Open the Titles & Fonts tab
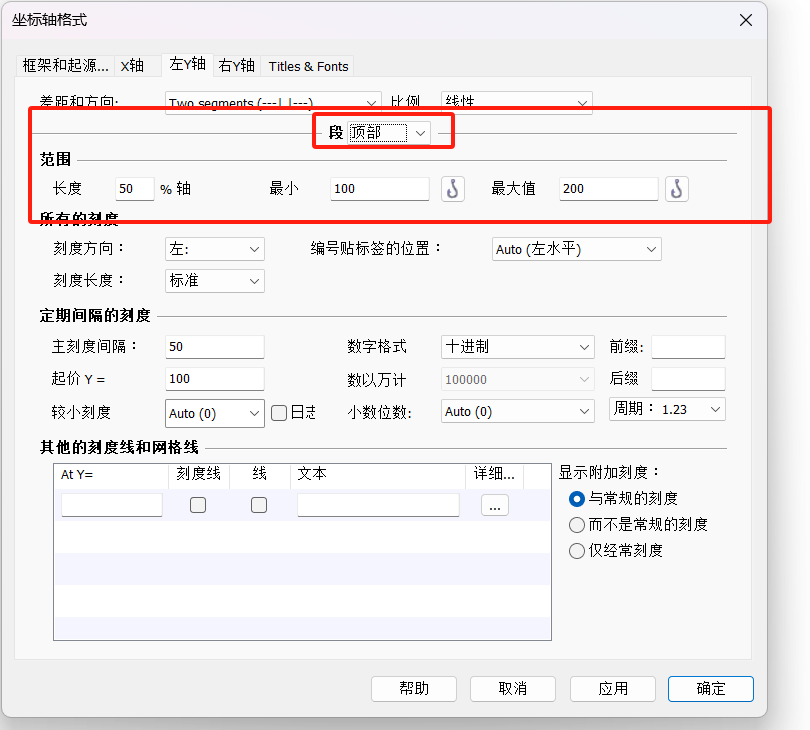This screenshot has width=810, height=730. click(308, 66)
